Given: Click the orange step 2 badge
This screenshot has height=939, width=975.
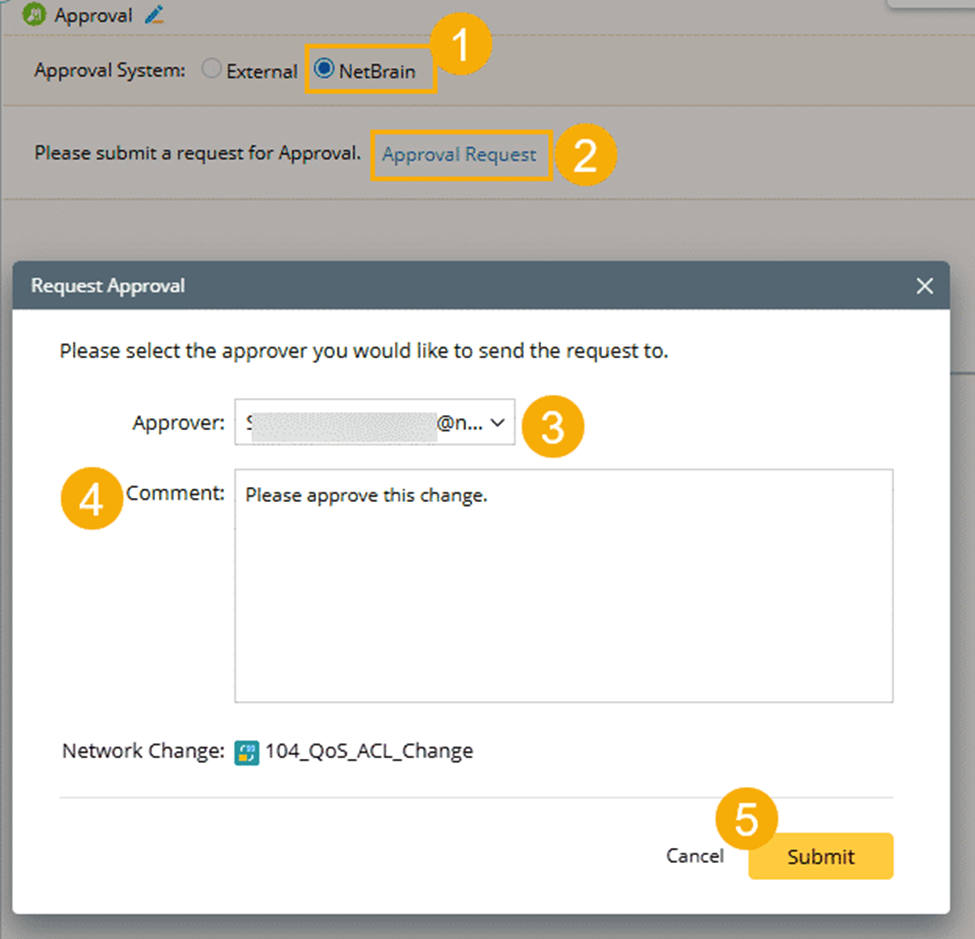Looking at the screenshot, I should pos(585,156).
